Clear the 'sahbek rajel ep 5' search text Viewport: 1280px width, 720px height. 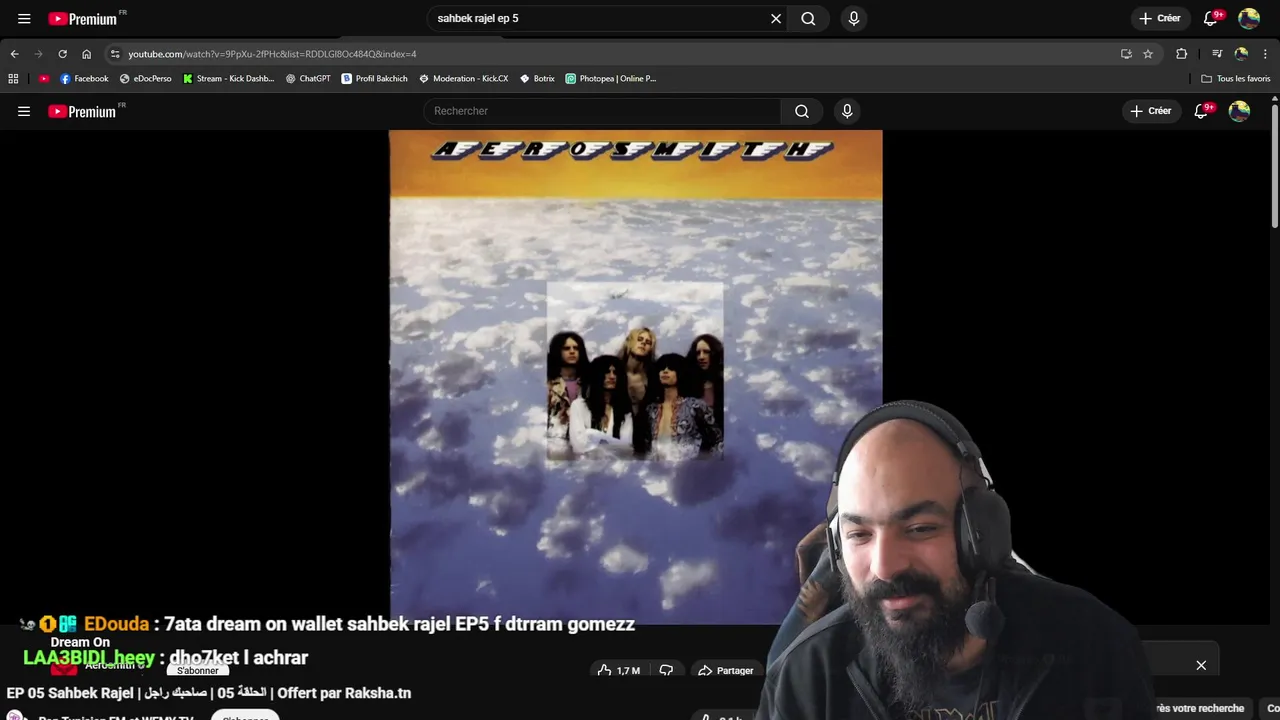click(775, 18)
